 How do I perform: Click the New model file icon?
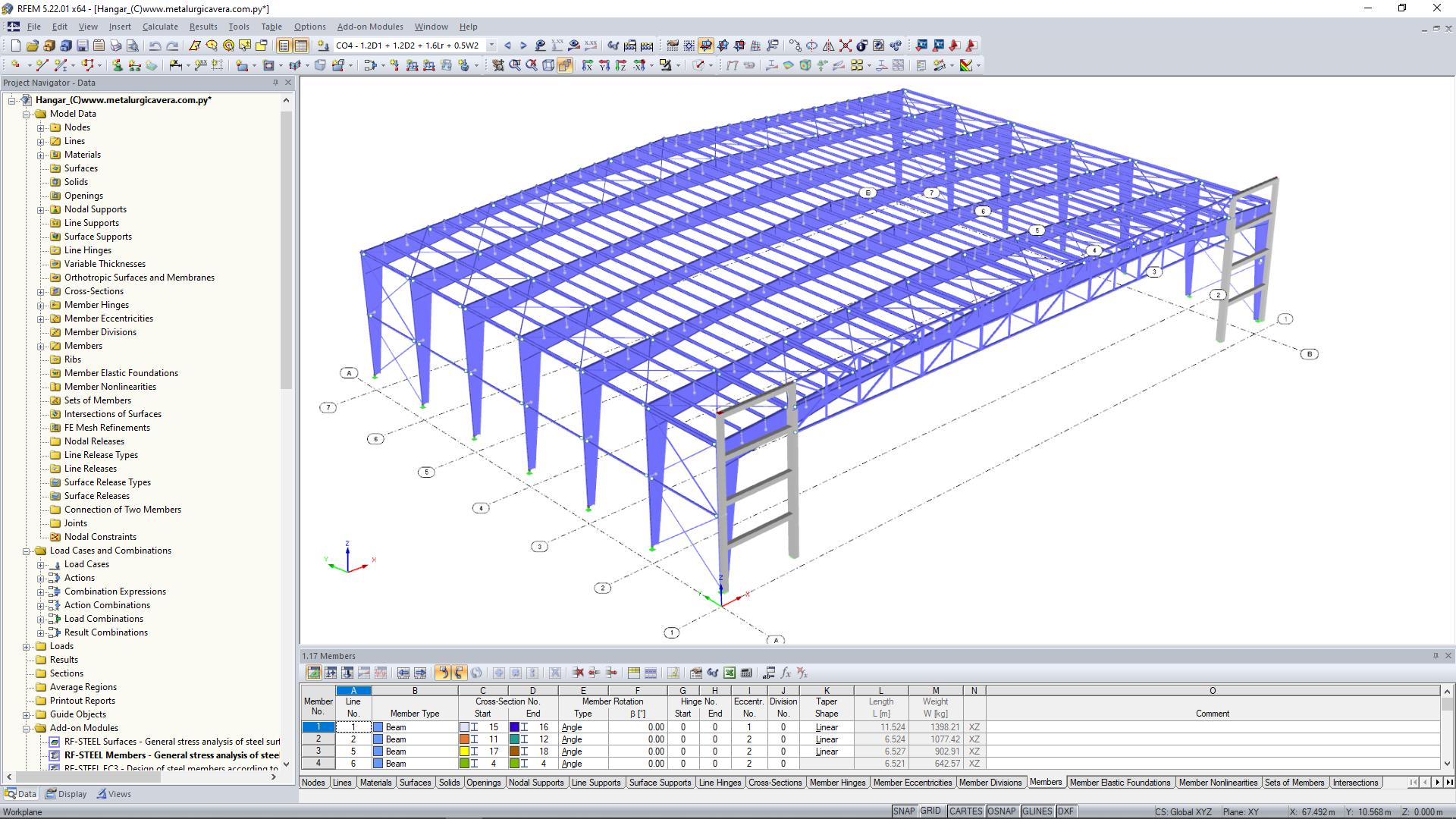15,45
